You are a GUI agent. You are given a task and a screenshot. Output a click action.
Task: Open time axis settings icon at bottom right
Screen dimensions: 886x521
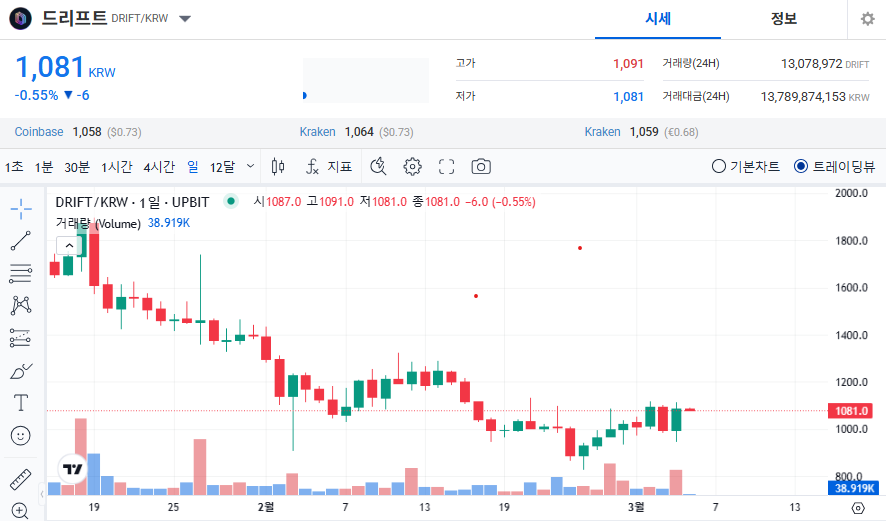pyautogui.click(x=858, y=507)
